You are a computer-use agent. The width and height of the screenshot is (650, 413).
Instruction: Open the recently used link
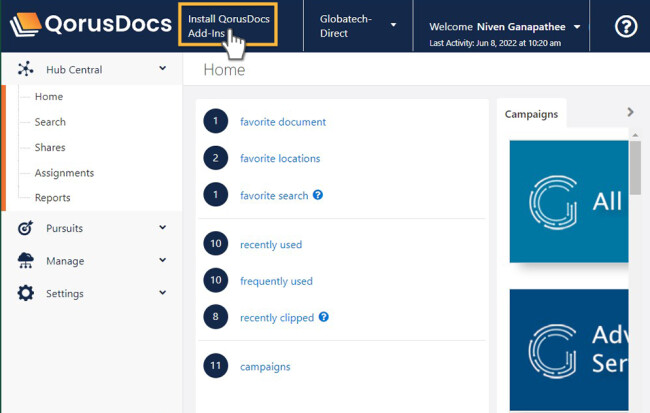271,245
